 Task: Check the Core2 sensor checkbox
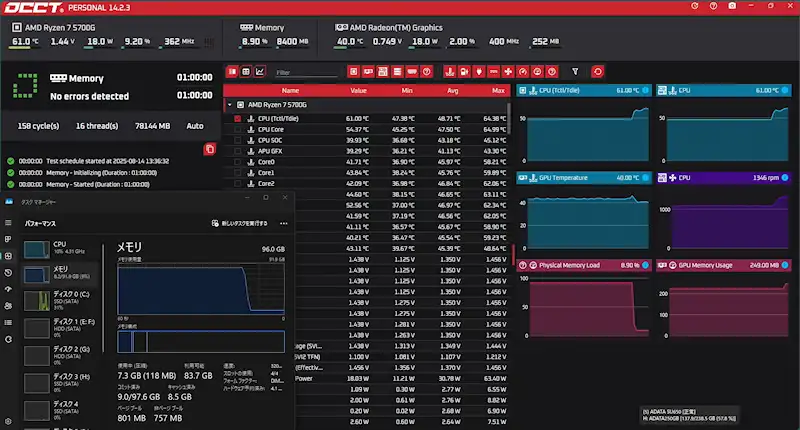(x=238, y=184)
